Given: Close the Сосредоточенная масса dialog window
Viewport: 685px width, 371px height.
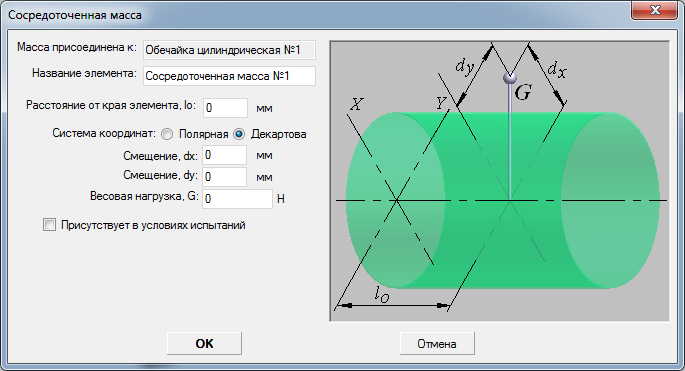Looking at the screenshot, I should [654, 10].
